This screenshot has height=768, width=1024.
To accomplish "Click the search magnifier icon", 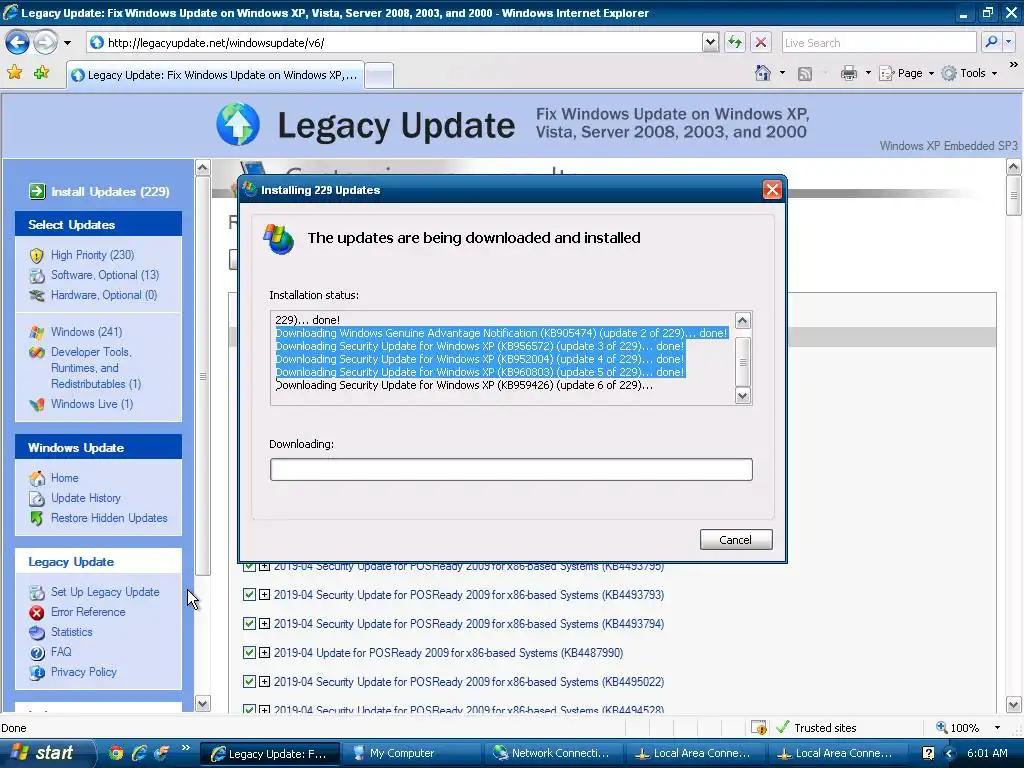I will click(991, 42).
